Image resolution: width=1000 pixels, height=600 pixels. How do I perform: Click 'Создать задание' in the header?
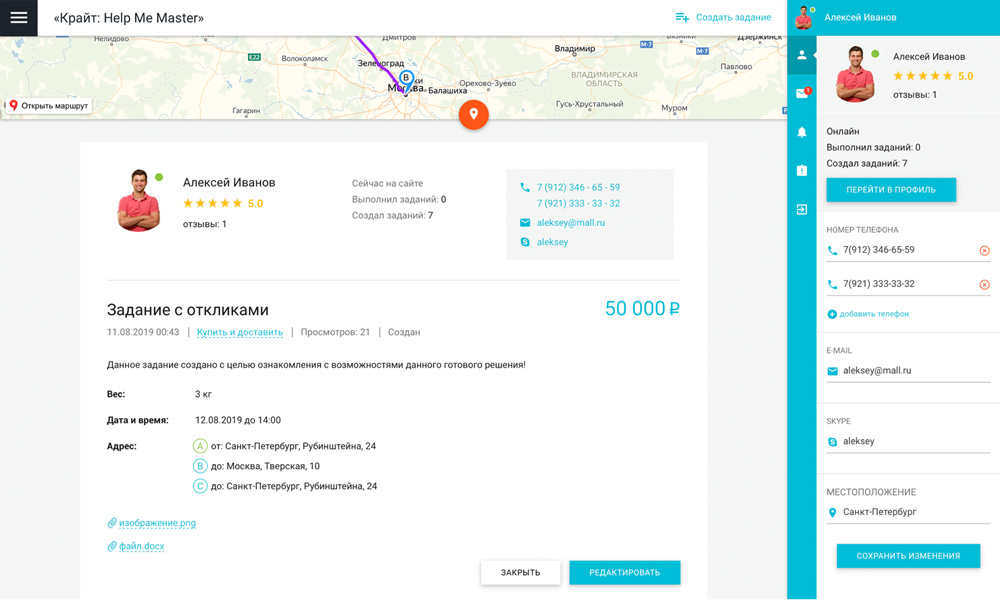(x=723, y=18)
